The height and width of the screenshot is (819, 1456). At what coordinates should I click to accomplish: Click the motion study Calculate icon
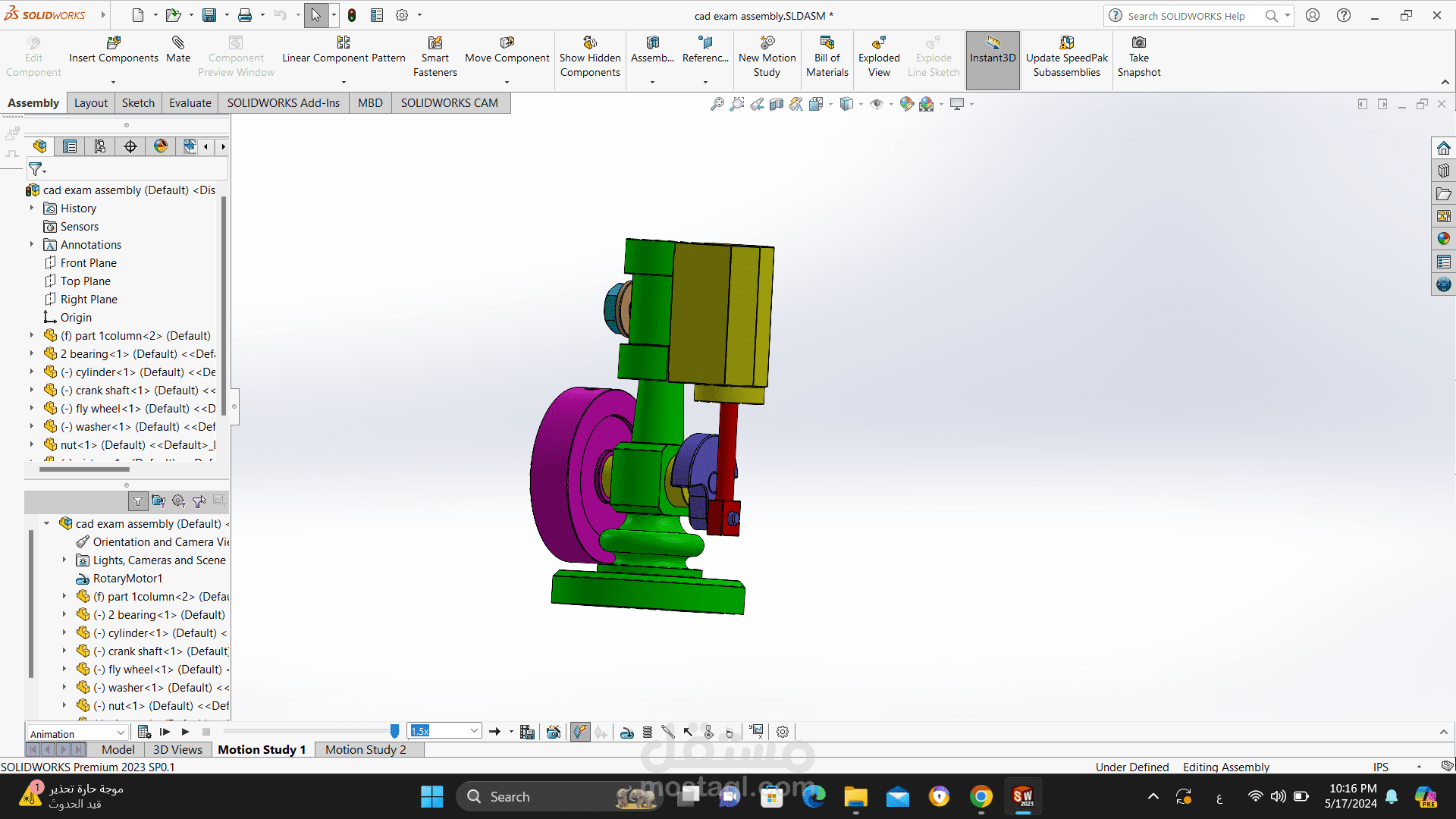pos(144,732)
